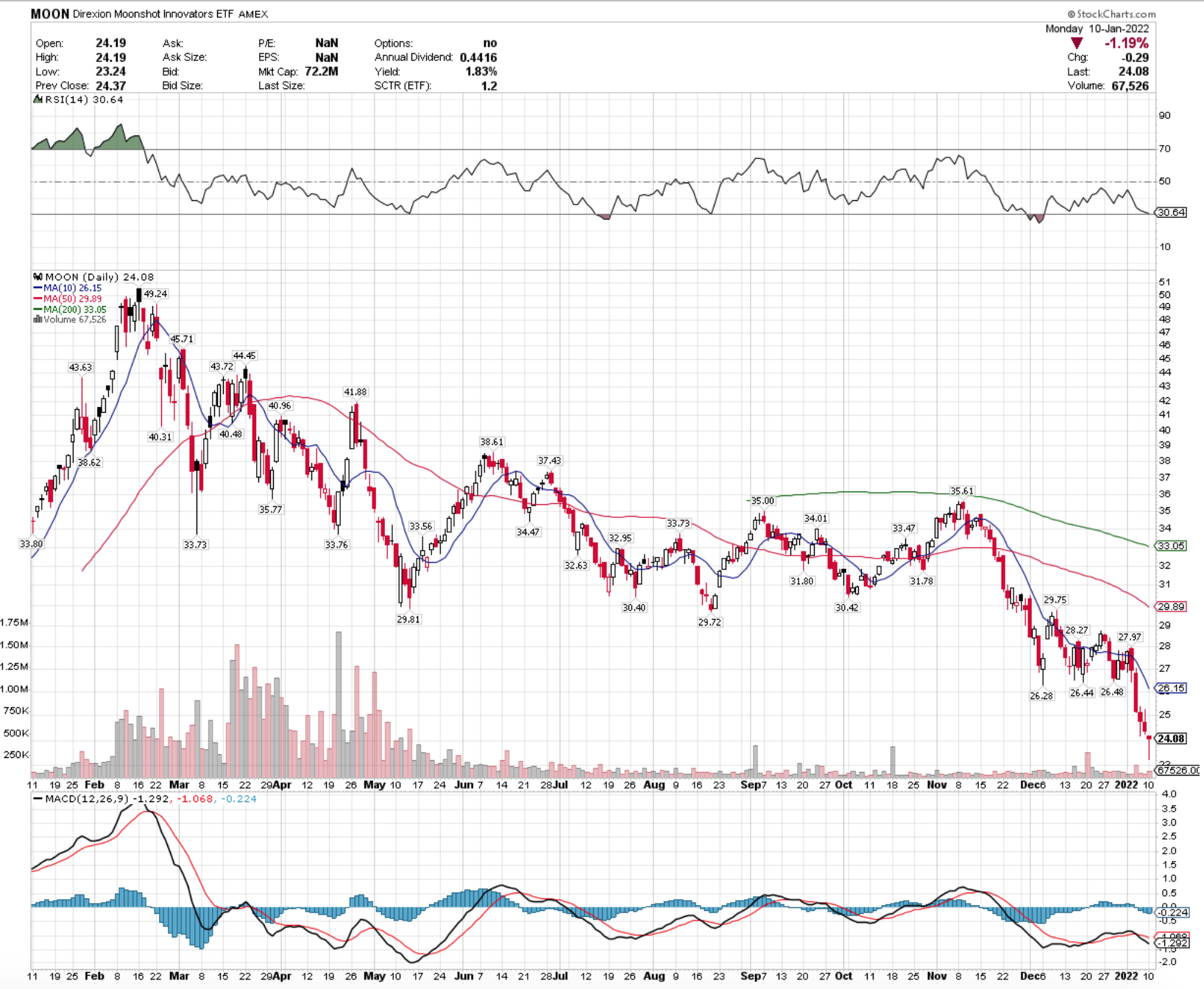Open the StockCharts.com credit link
1204x989 pixels.
(x=1111, y=14)
